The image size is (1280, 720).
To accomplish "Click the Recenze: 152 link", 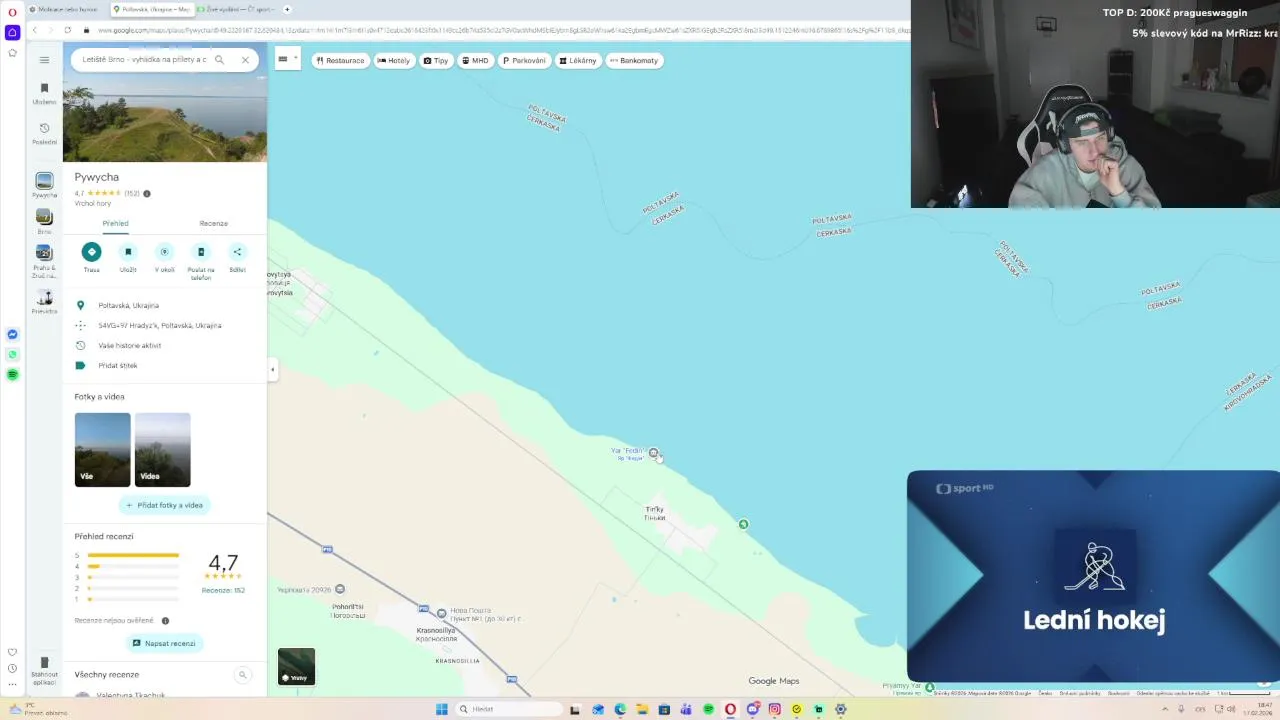I will (223, 590).
